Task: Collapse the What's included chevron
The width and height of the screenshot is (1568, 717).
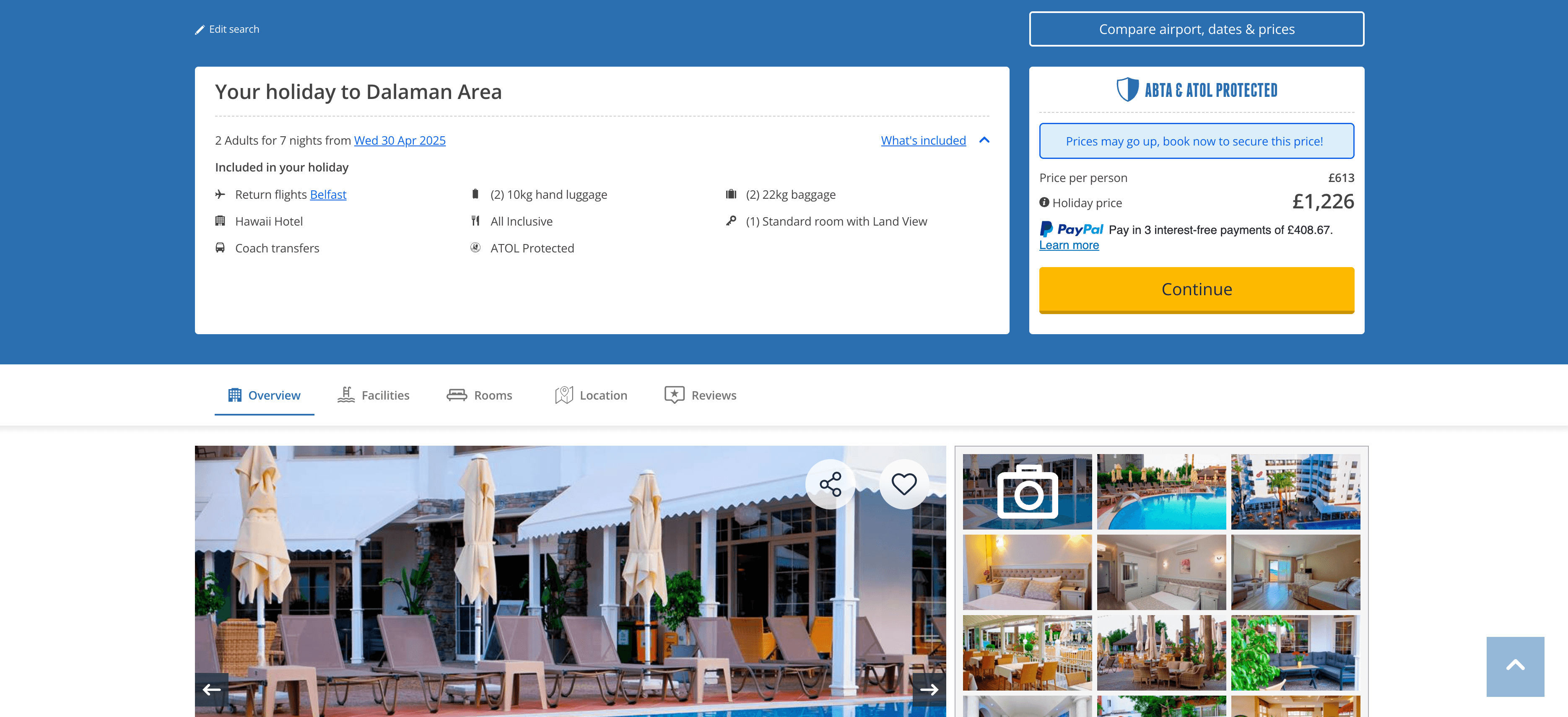Action: click(x=984, y=140)
